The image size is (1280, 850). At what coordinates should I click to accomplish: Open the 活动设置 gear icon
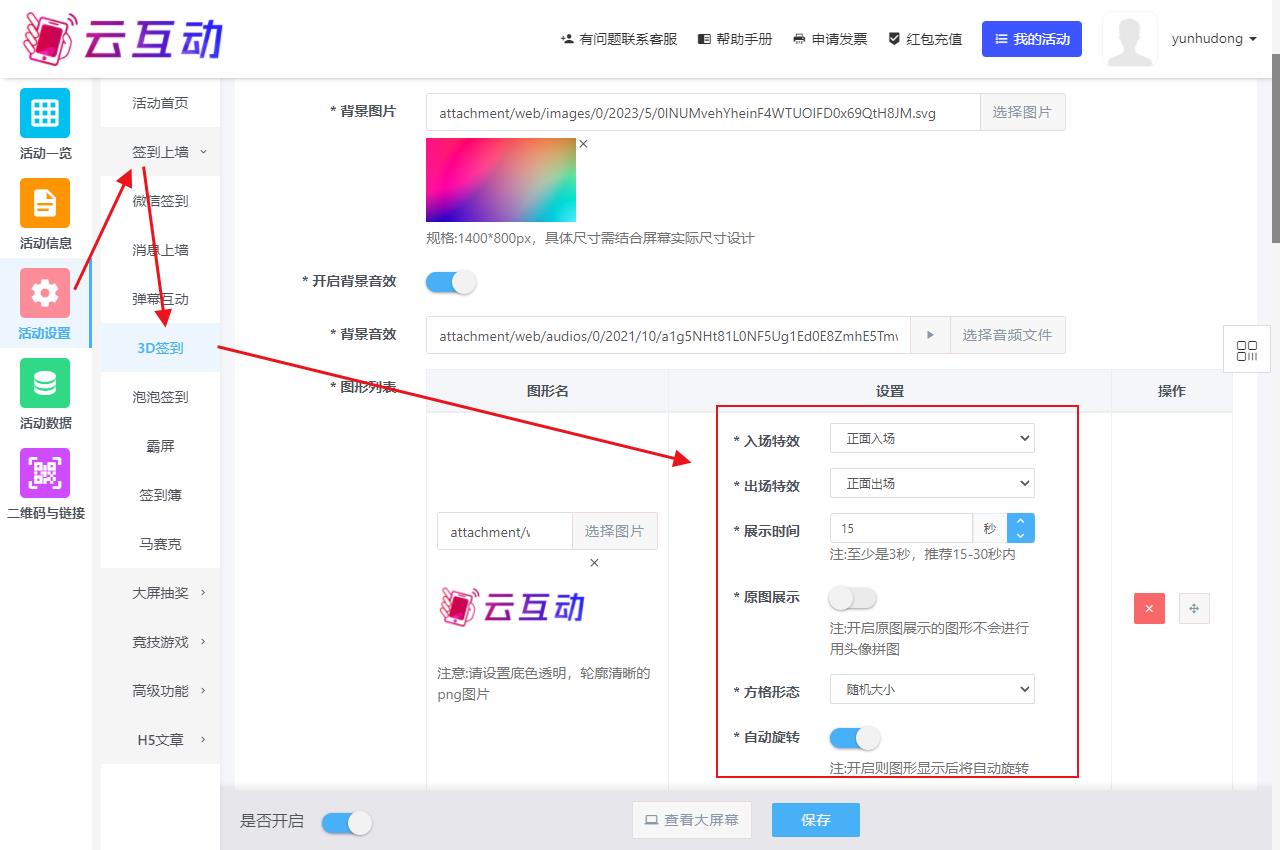point(45,293)
